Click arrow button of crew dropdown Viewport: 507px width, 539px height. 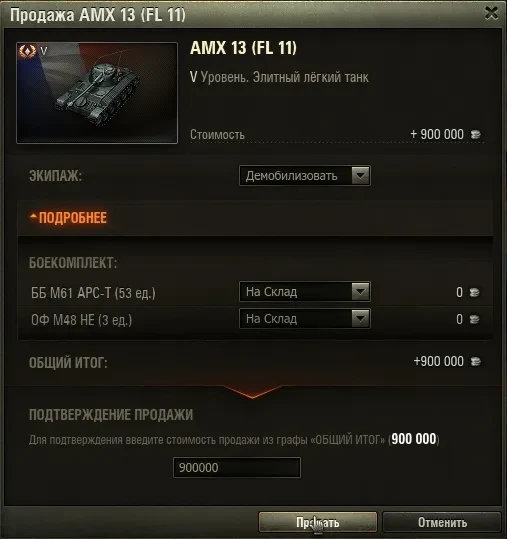360,176
